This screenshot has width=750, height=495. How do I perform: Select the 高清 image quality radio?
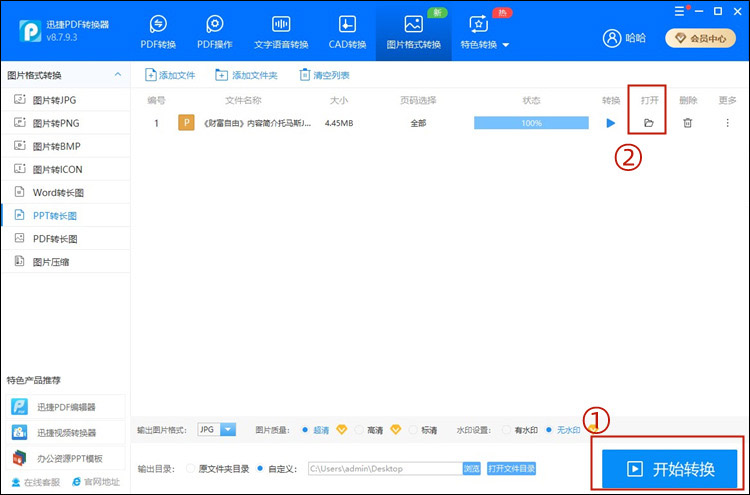359,430
